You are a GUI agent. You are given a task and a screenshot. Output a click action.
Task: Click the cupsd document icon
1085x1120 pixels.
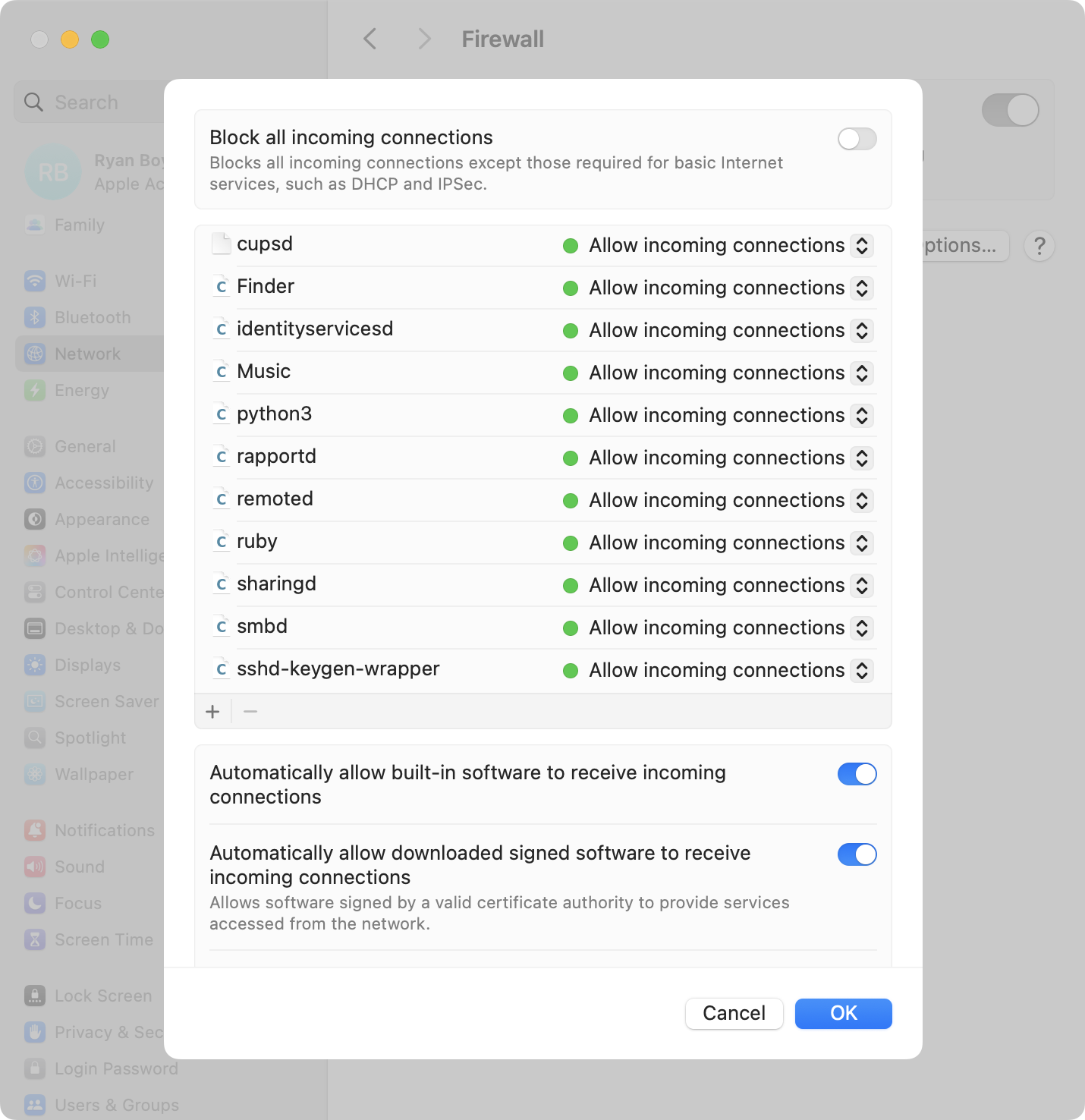221,244
